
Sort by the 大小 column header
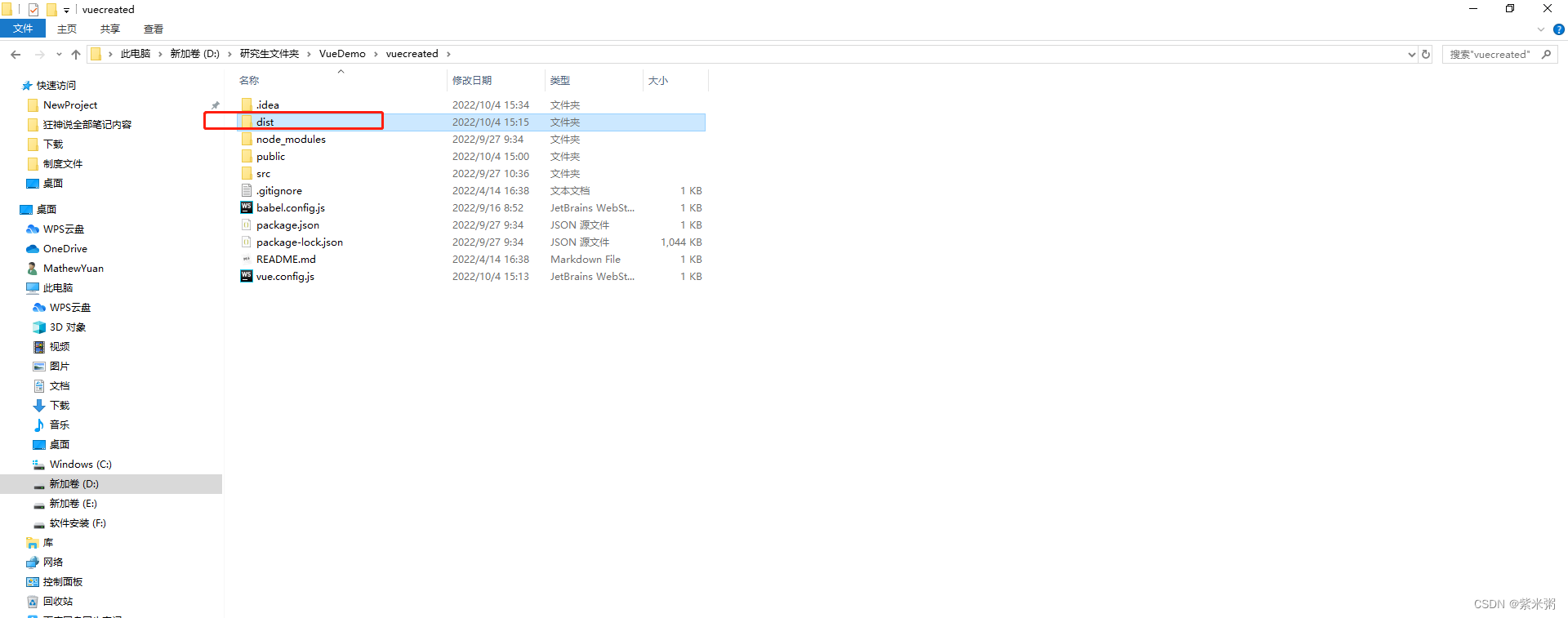pos(658,81)
